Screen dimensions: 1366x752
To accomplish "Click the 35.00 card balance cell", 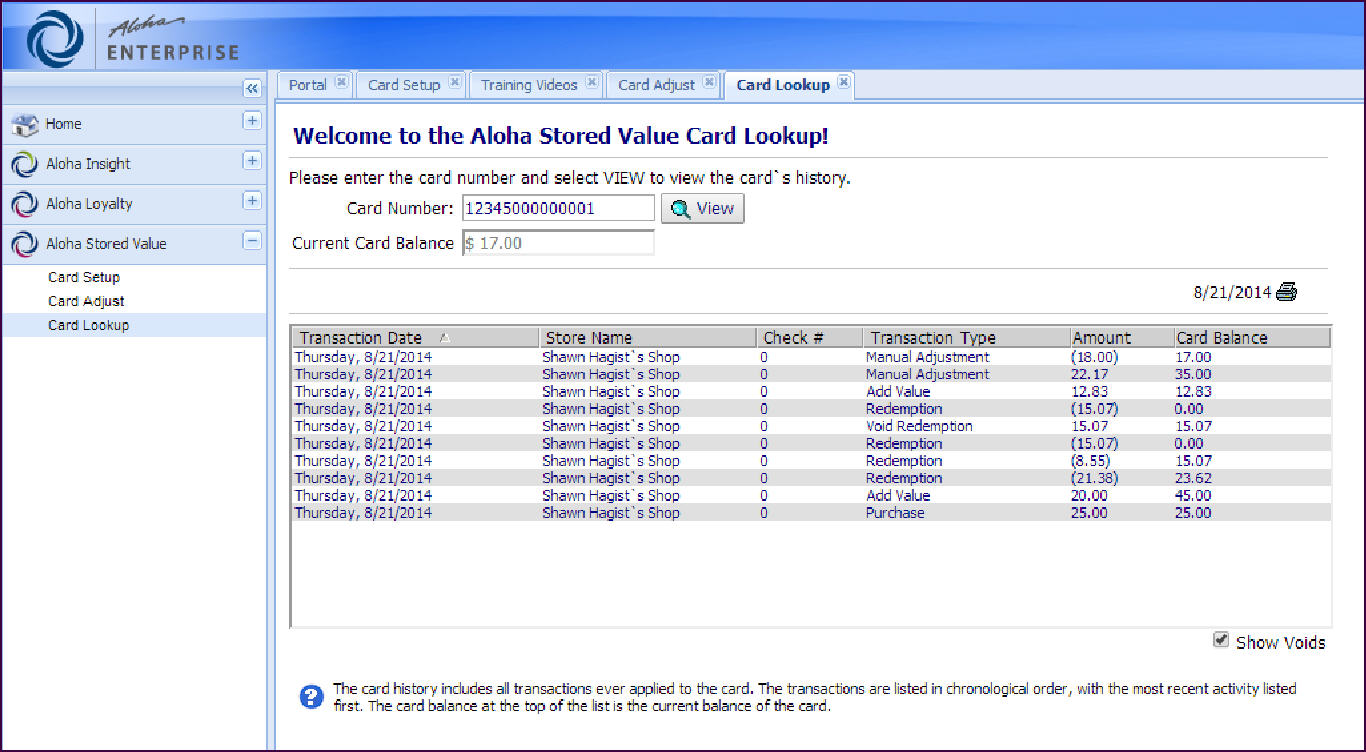I will 1193,374.
